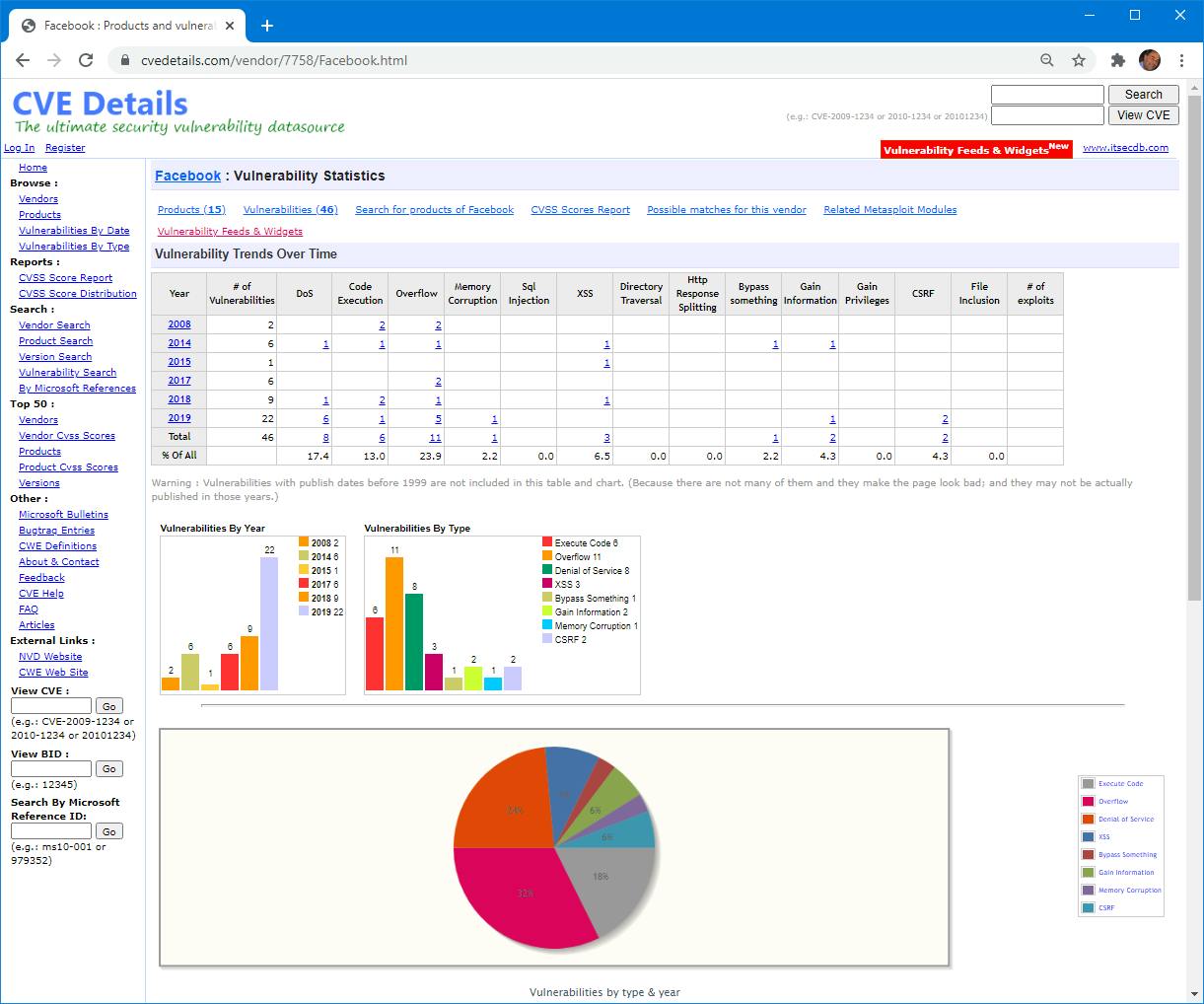Click the browser forward arrow
The height and width of the screenshot is (1004, 1204).
[x=54, y=60]
